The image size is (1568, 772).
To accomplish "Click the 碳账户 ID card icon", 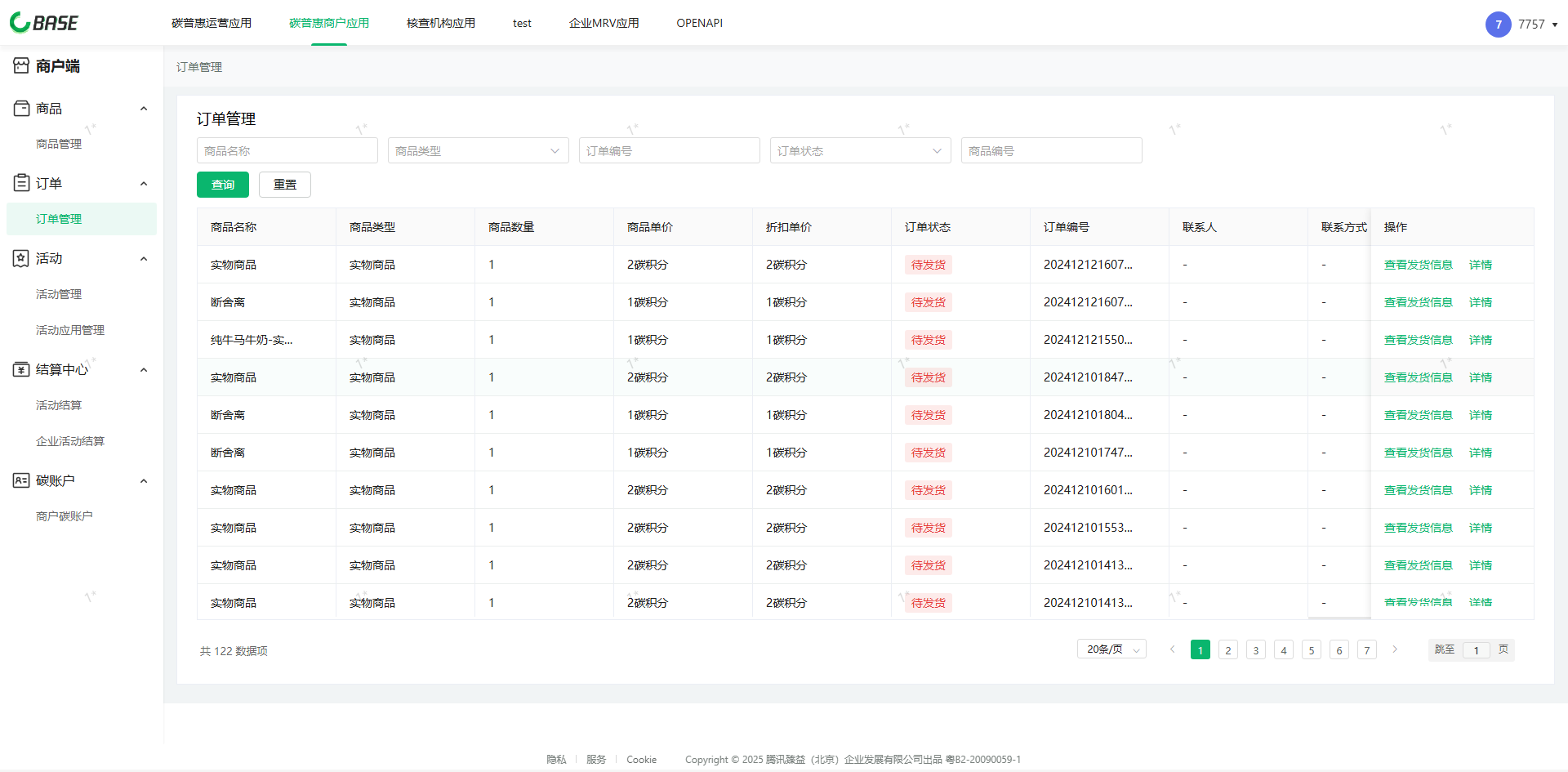I will click(x=21, y=481).
